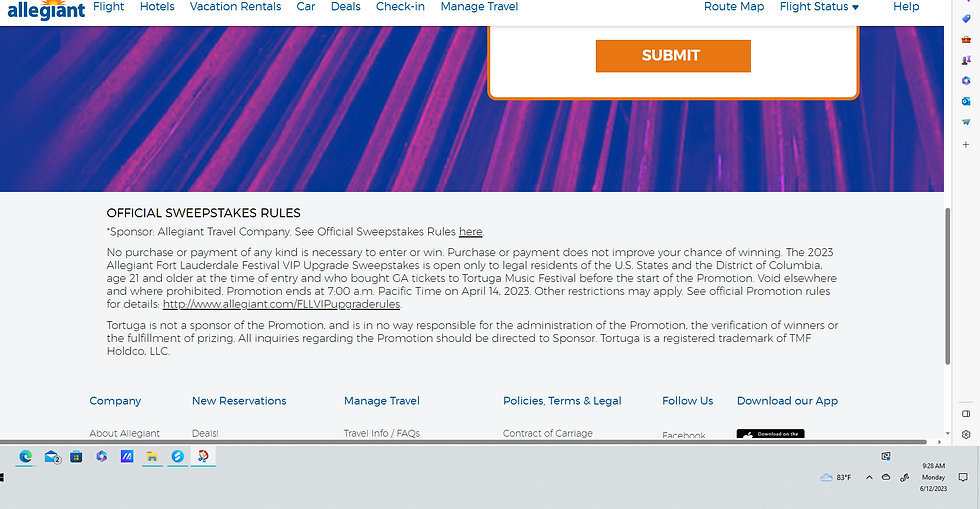Click the scroll-down arrow of vertical scrollbar

point(948,433)
